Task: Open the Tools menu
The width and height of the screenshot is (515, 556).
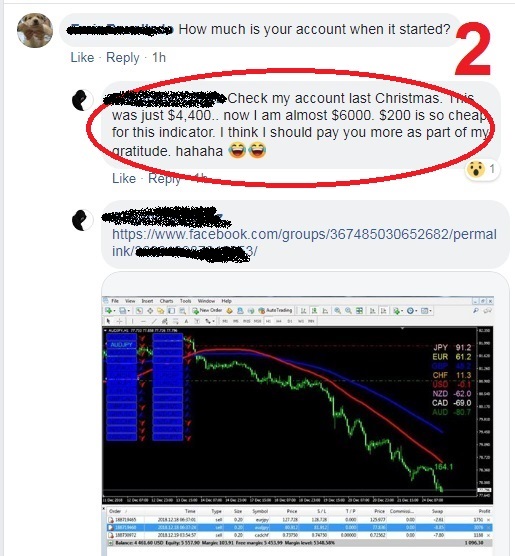Action: click(185, 301)
